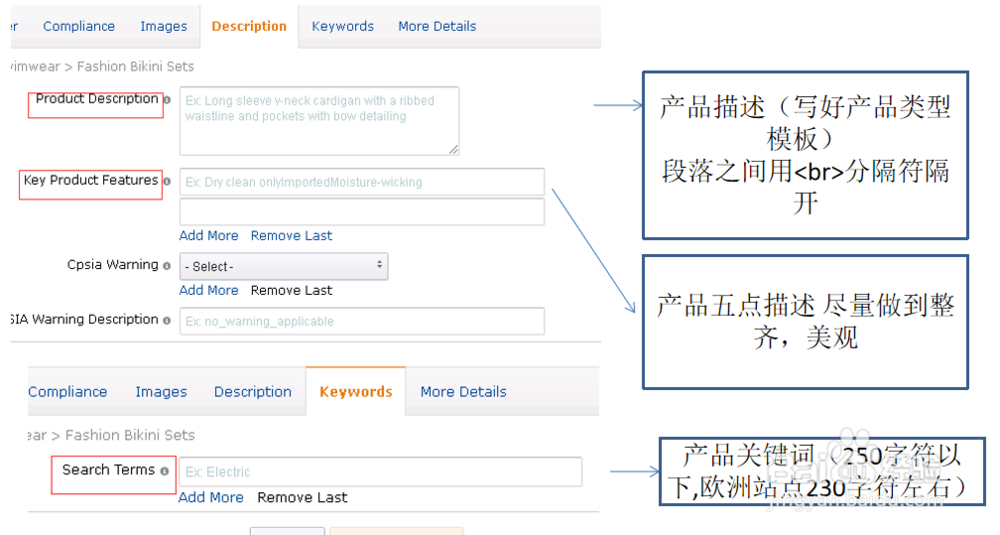Click info icon beside Product Description label
Image resolution: width=1000 pixels, height=535 pixels.
[167, 99]
